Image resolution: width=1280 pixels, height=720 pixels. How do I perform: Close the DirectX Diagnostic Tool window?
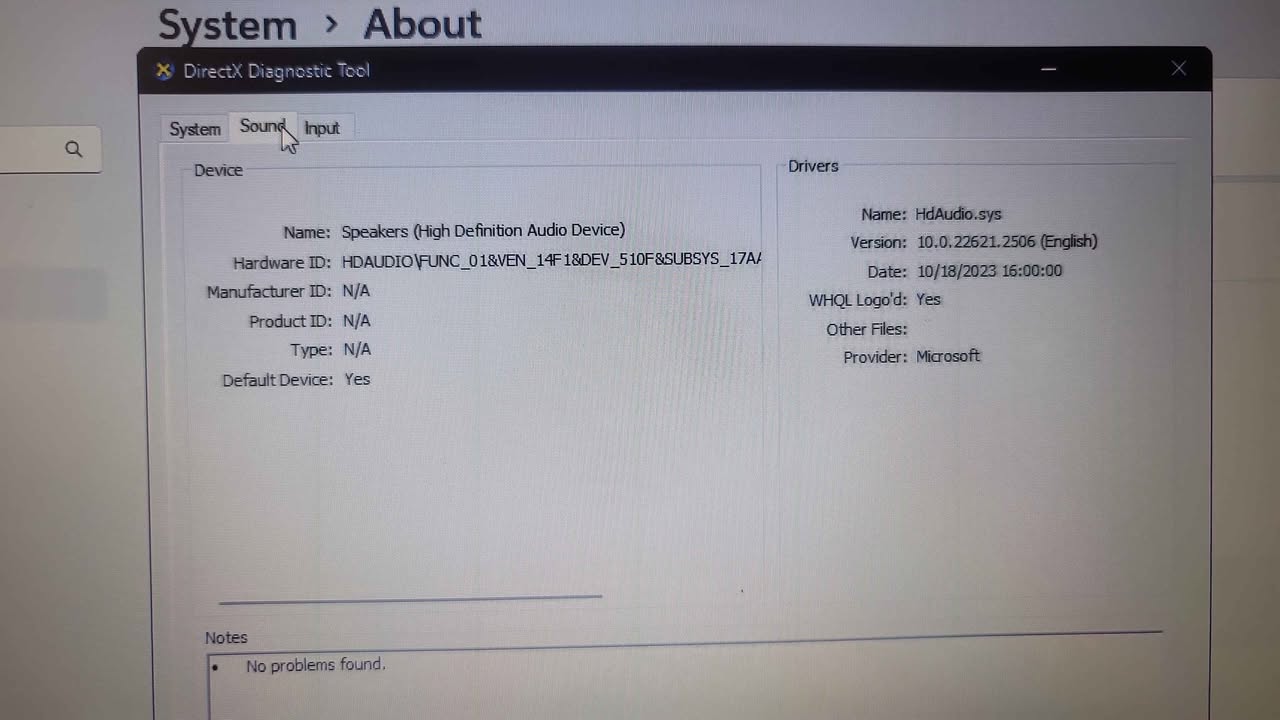1179,68
